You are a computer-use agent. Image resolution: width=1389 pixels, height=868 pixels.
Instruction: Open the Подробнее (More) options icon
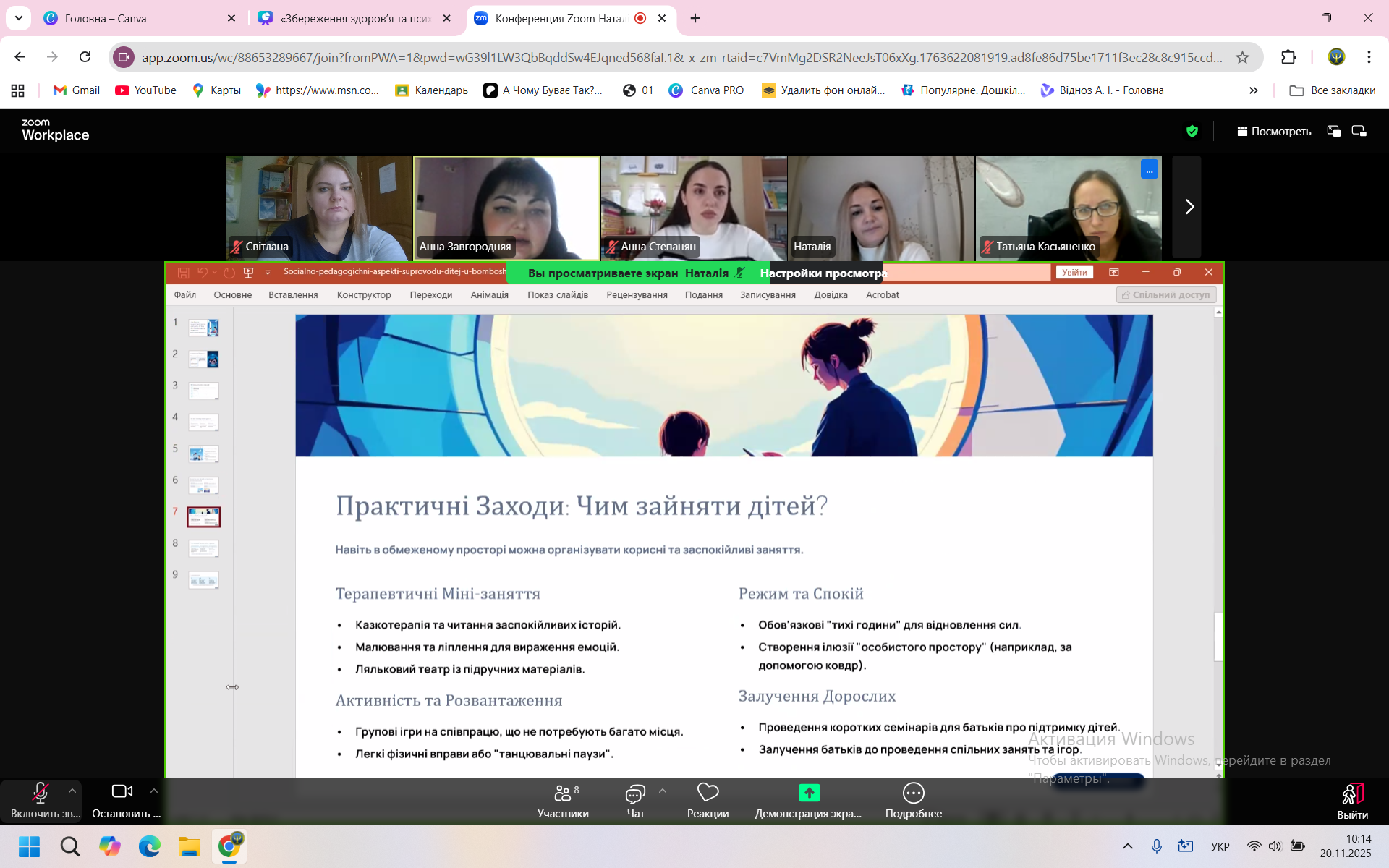913,793
